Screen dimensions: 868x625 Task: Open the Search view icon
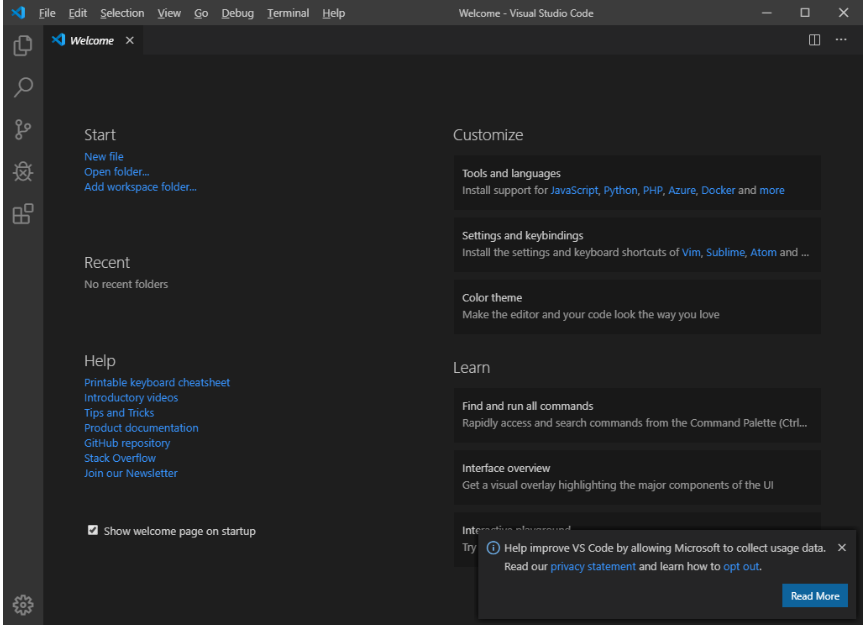[23, 87]
